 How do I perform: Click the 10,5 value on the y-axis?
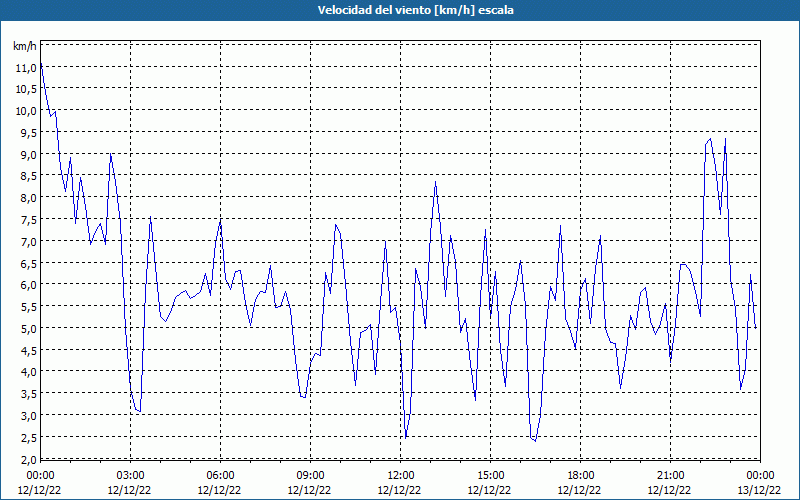(26, 89)
